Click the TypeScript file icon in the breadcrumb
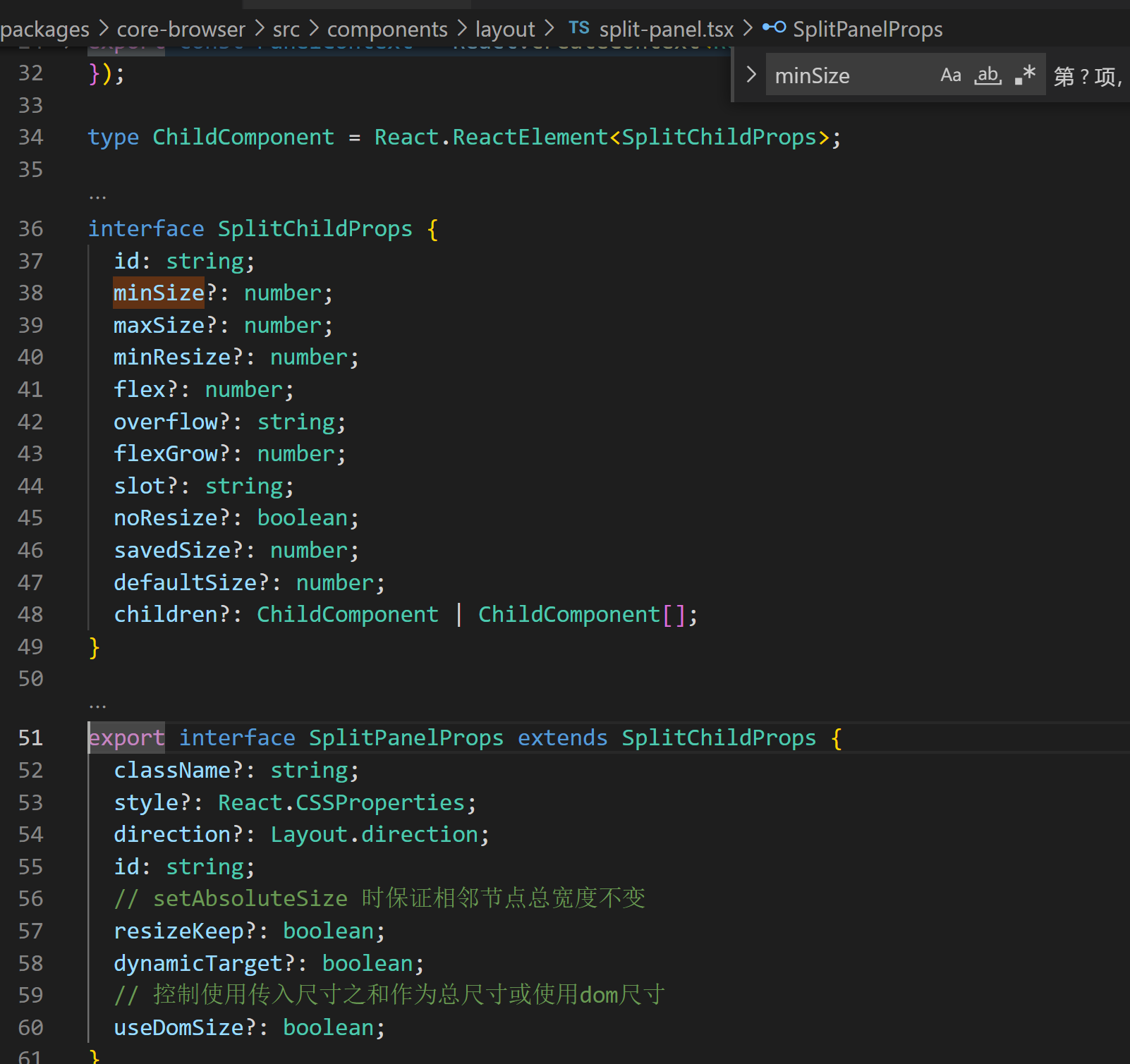Screen dimensions: 1130x1064 click(578, 28)
